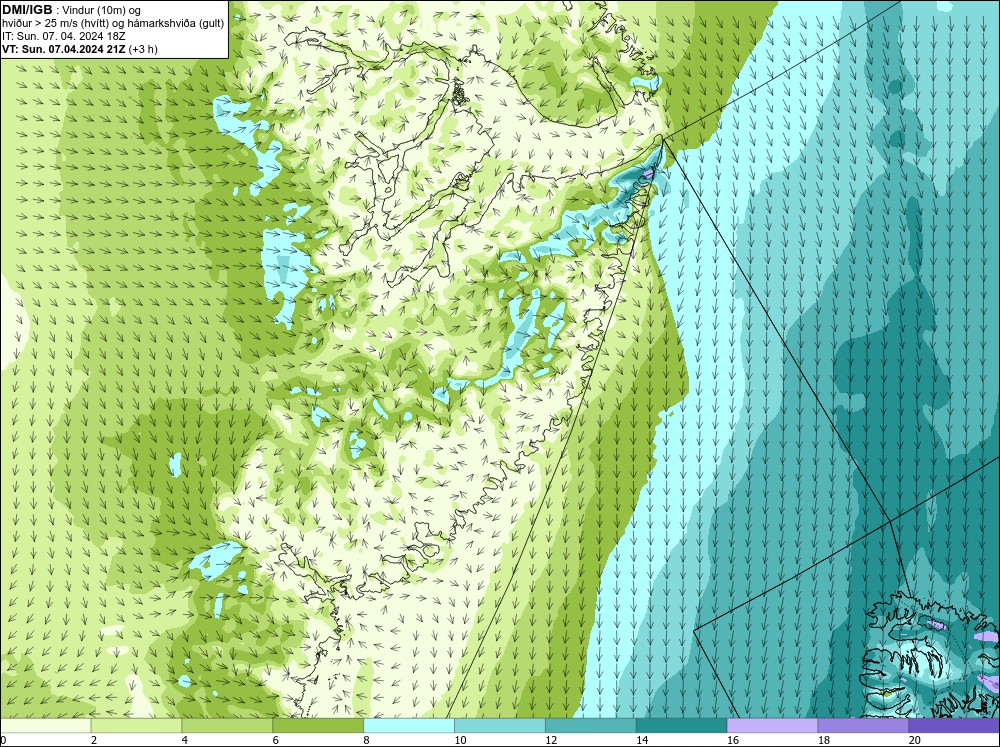The height and width of the screenshot is (747, 1000).
Task: Click the 10–12 m/s legend color band
Action: (x=499, y=726)
